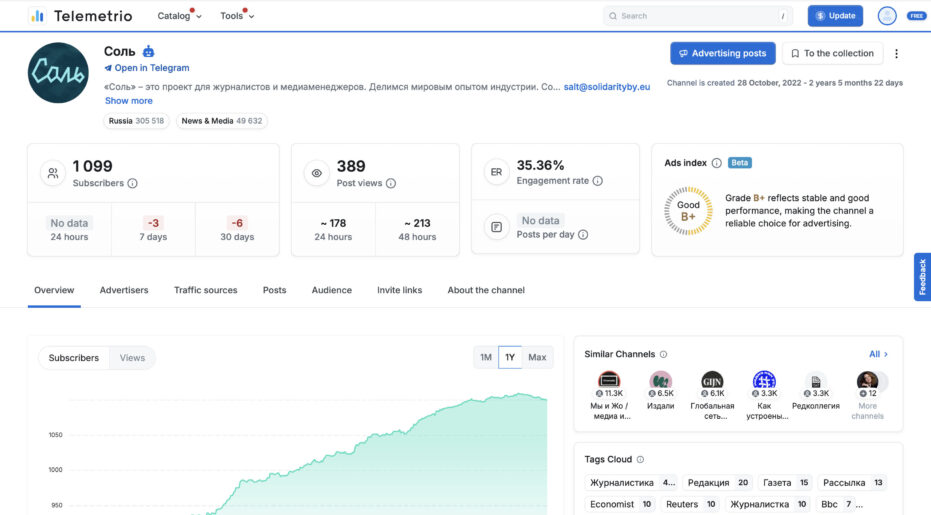This screenshot has width=931, height=515.
Task: Switch to the Overview tab
Action: tap(54, 290)
